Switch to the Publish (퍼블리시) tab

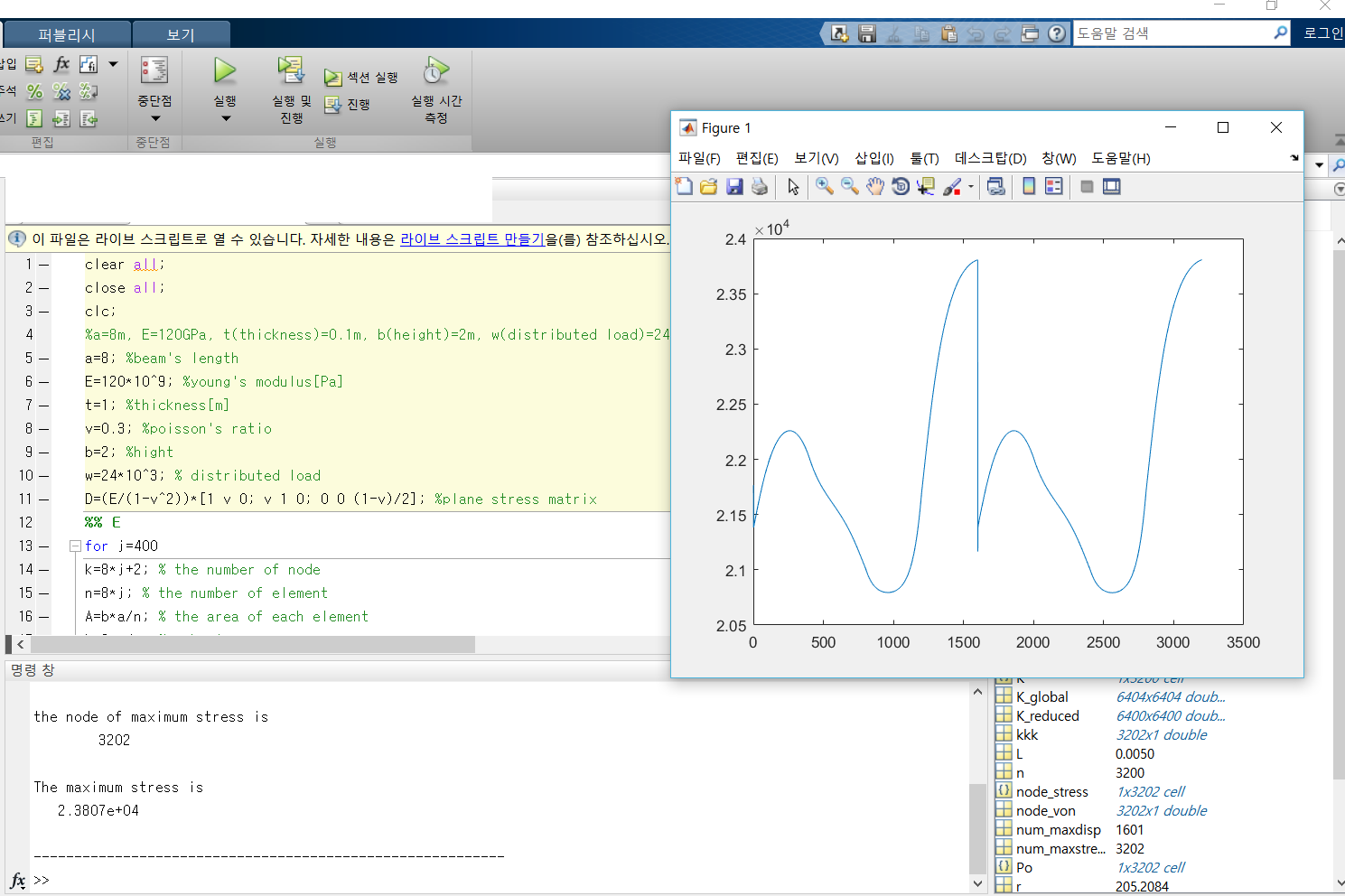(67, 34)
